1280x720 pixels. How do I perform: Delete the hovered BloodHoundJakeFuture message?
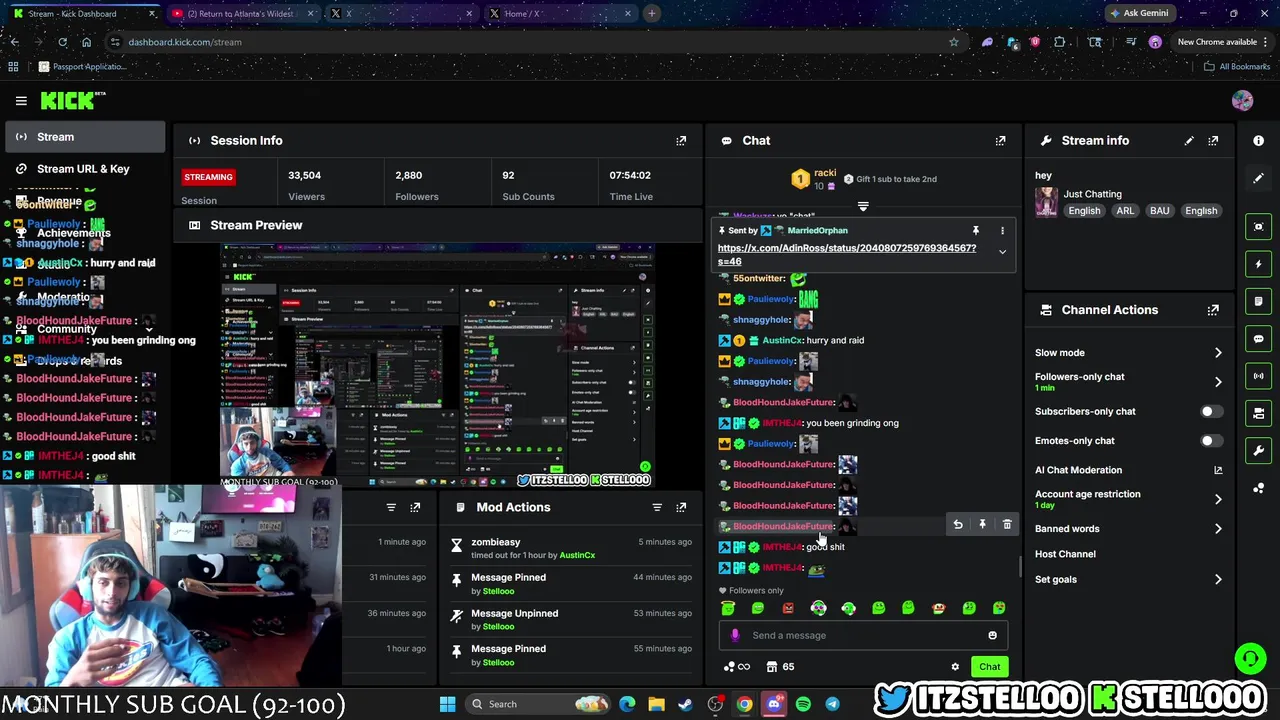1007,525
